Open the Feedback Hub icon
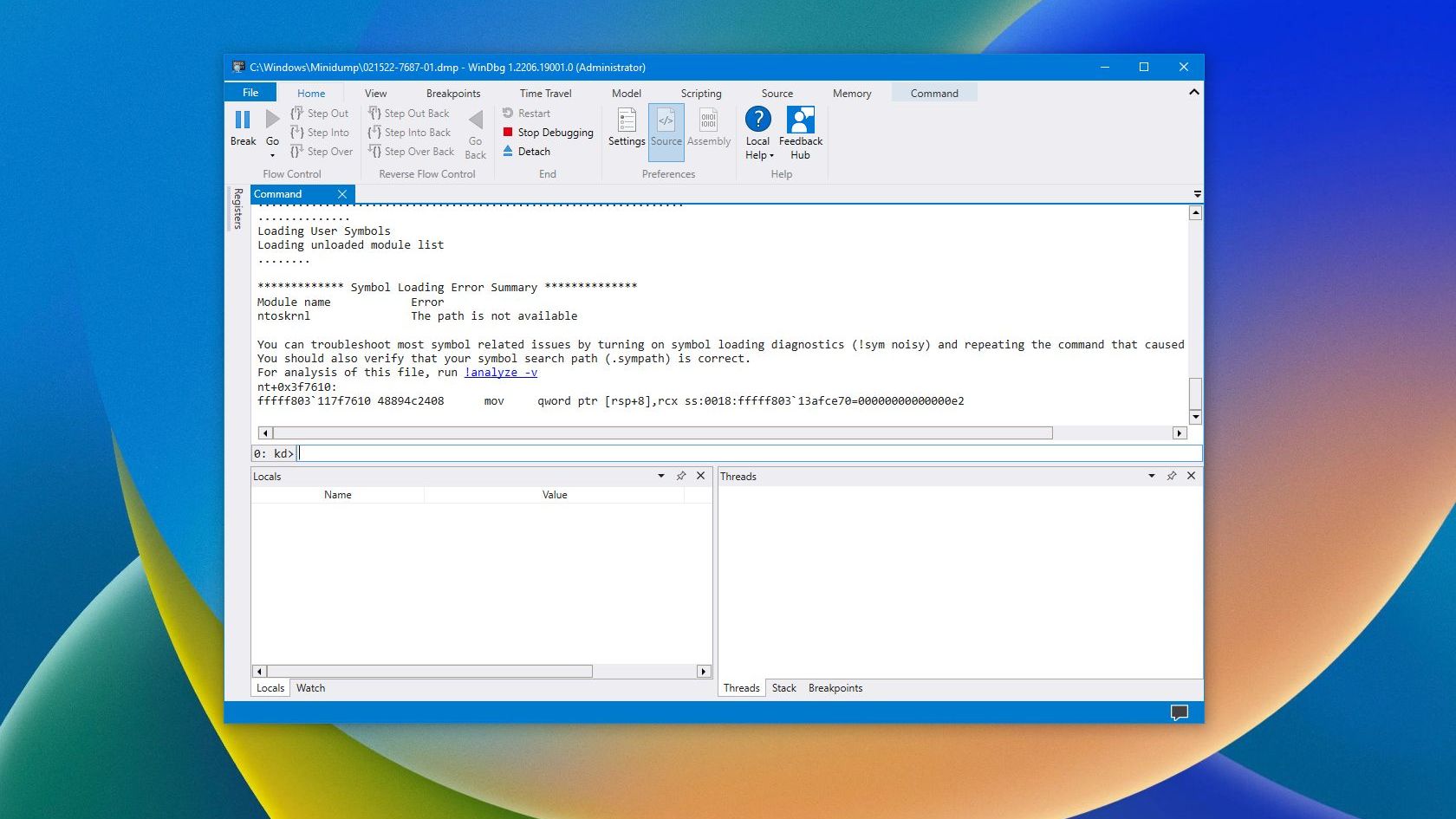Image resolution: width=1456 pixels, height=819 pixels. coord(801,119)
